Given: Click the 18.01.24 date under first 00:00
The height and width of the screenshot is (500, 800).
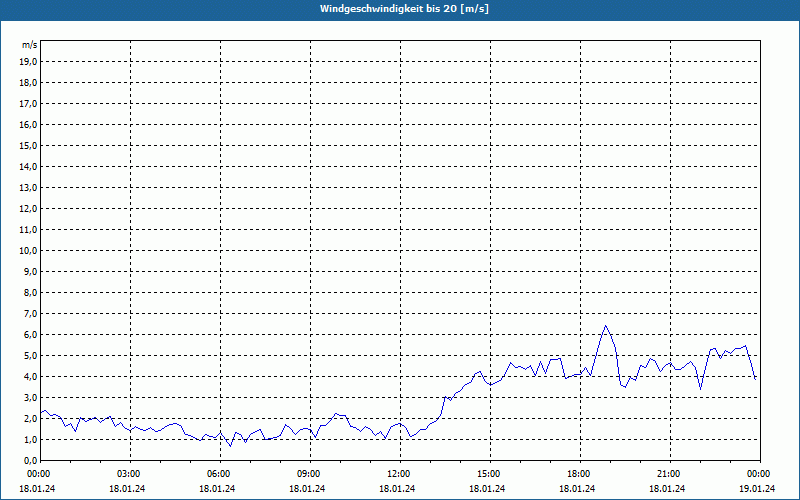Looking at the screenshot, I should click(37, 488).
